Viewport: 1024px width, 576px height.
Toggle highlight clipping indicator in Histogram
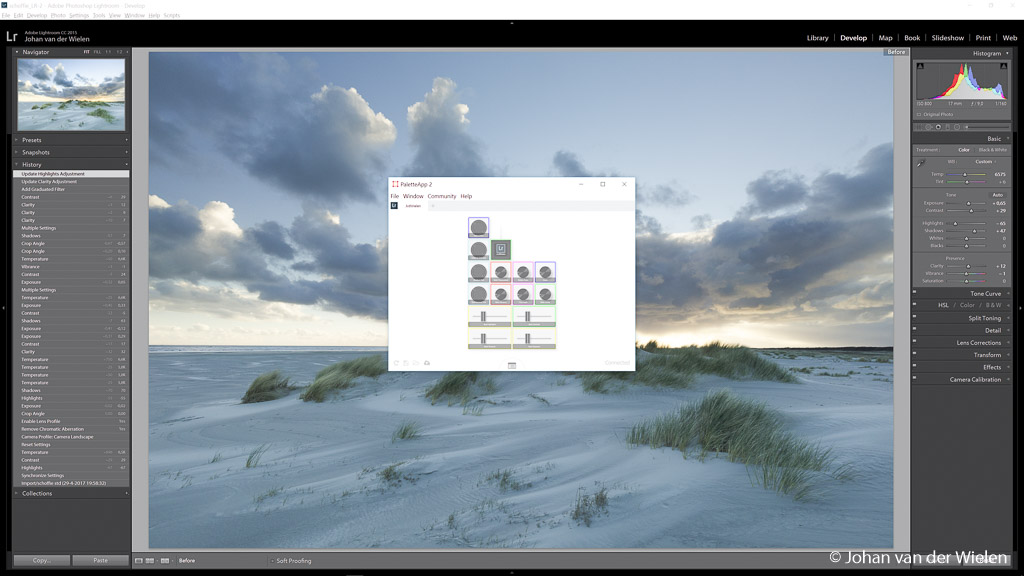1004,66
